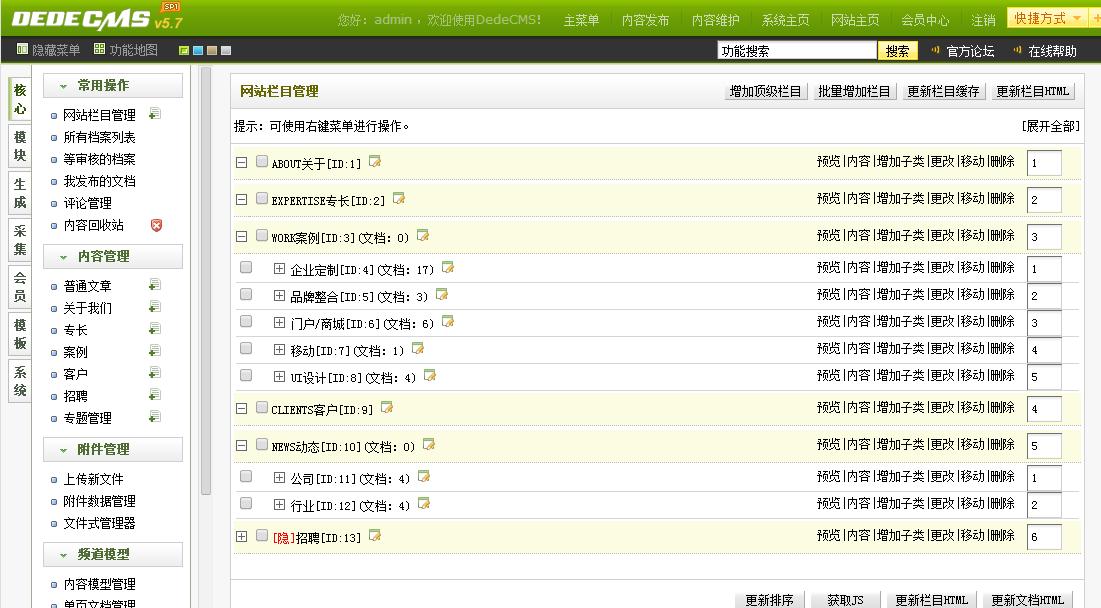
Task: Select checkbox for 公司 [ID:11] row
Action: tap(246, 477)
